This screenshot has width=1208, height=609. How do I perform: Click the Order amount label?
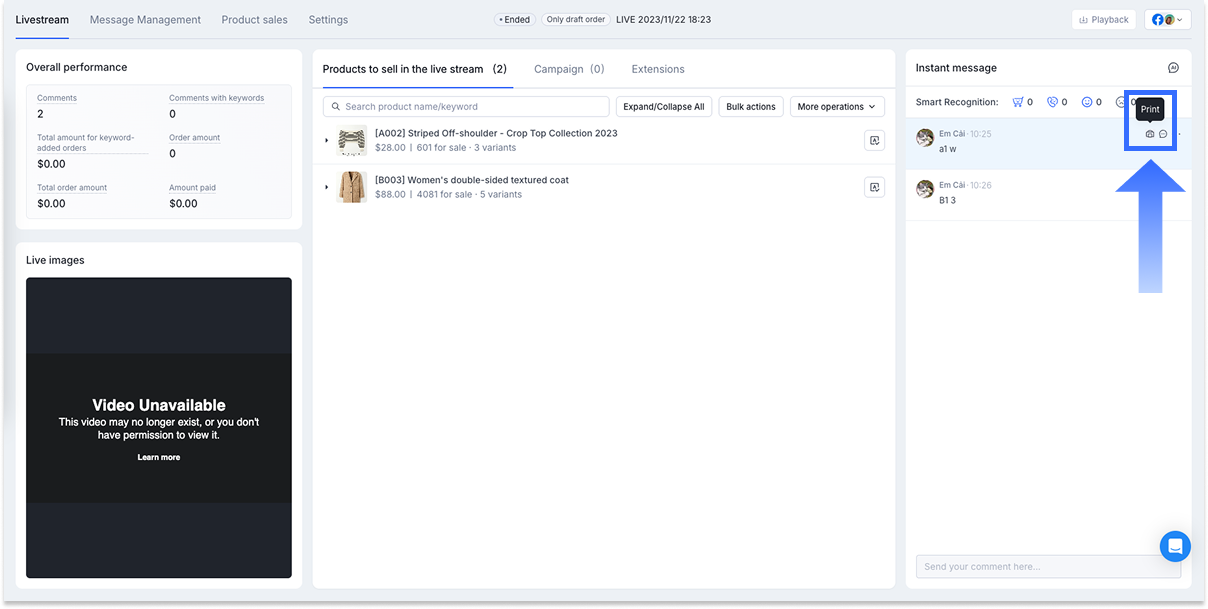[x=194, y=138]
